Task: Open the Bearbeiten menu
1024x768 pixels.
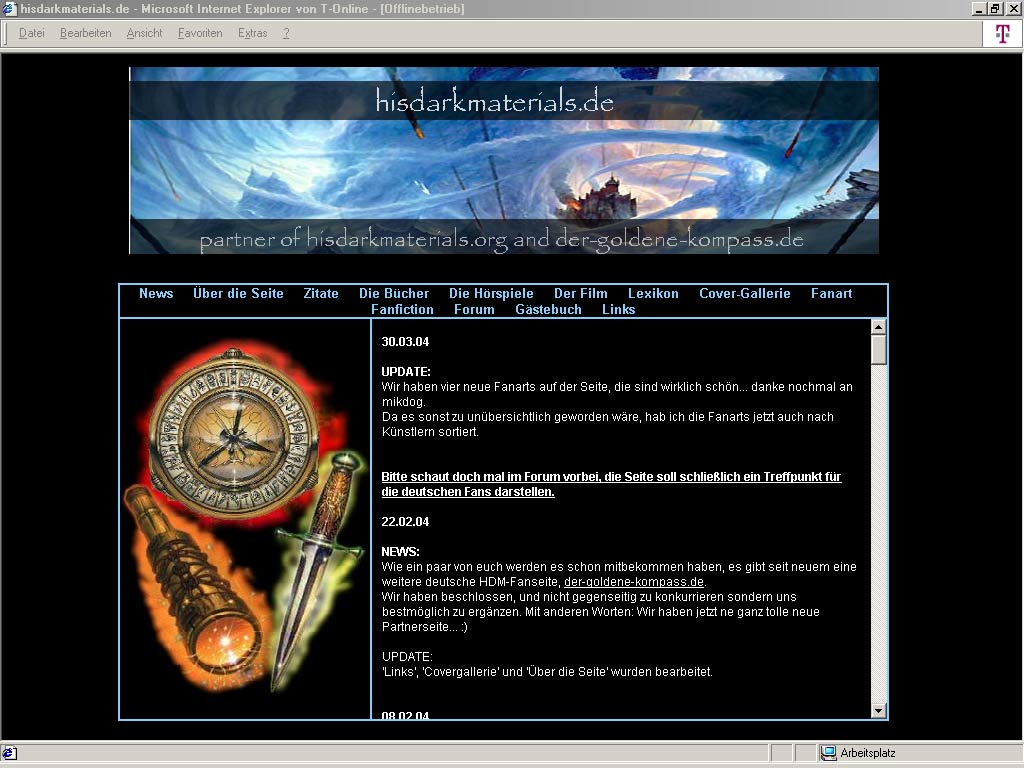Action: pyautogui.click(x=86, y=33)
